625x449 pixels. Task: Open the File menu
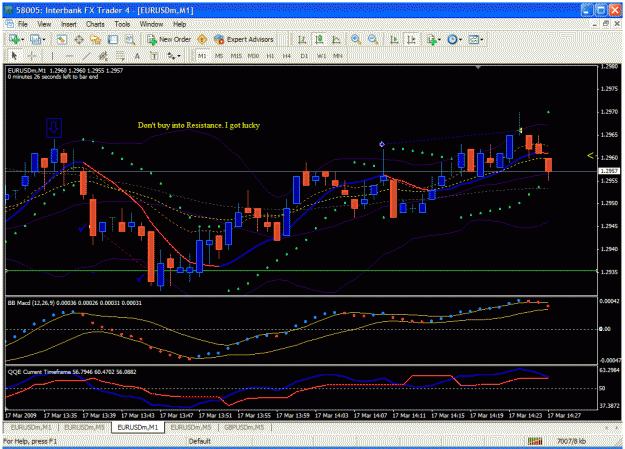coord(23,24)
